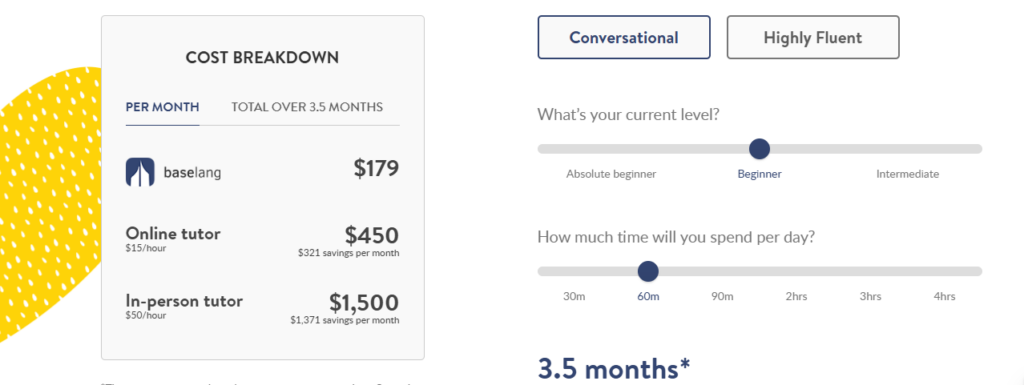
Task: Click the Online tutor row label
Action: point(173,233)
